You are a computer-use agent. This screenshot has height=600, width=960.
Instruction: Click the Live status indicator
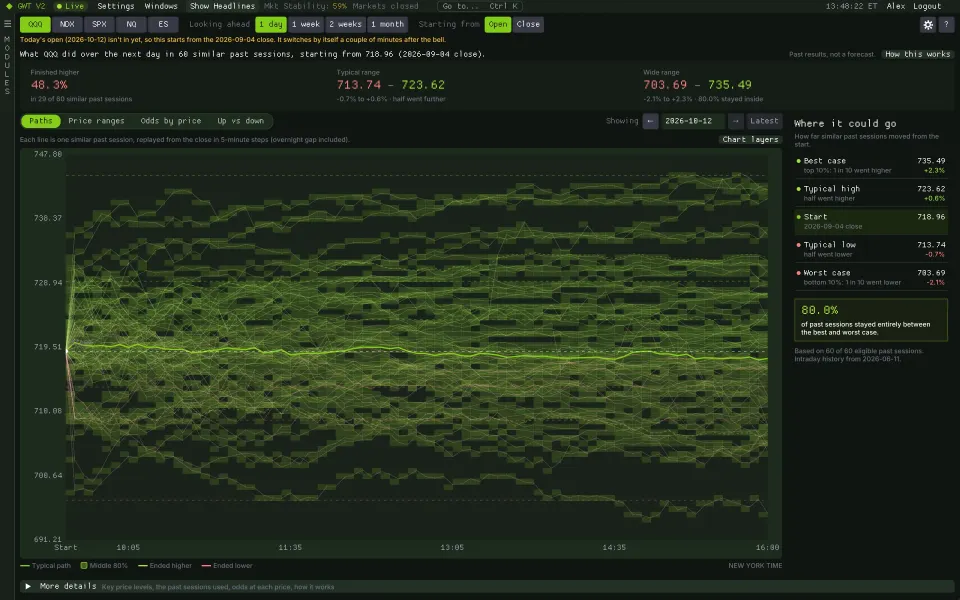tap(70, 6)
